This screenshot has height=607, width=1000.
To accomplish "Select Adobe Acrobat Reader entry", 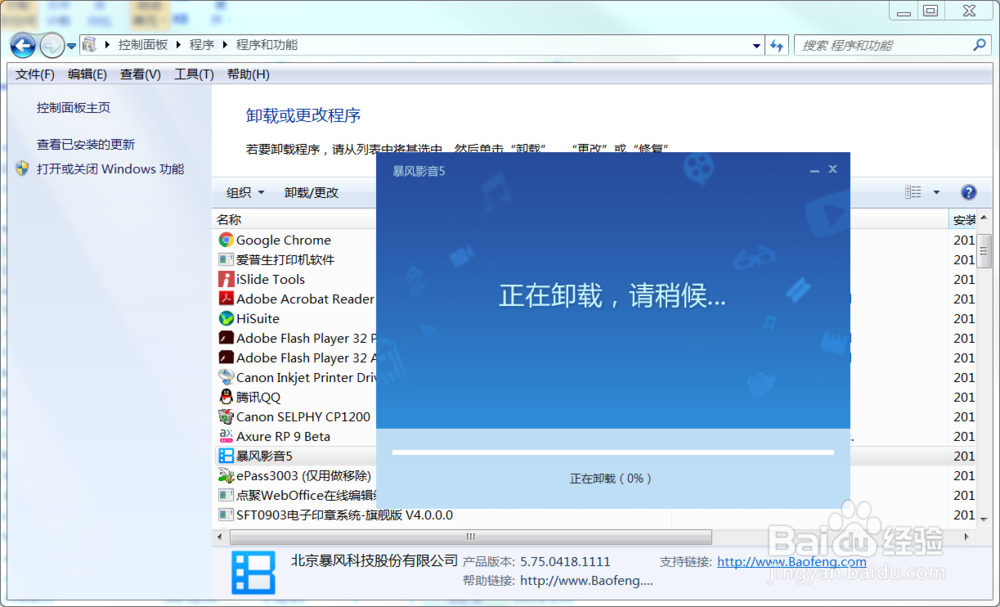I will point(305,299).
